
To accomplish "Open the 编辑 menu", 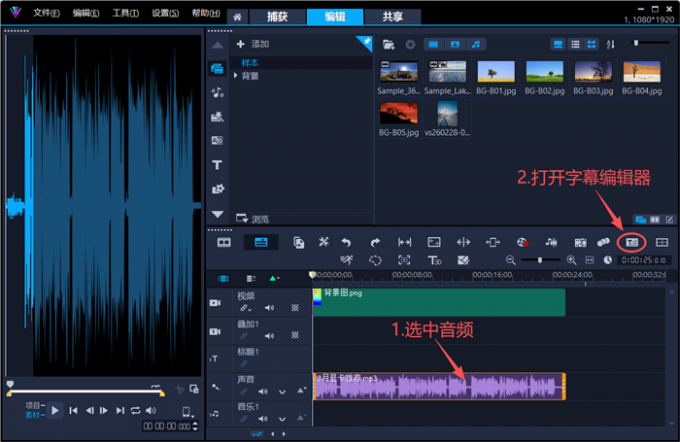I will (x=85, y=13).
